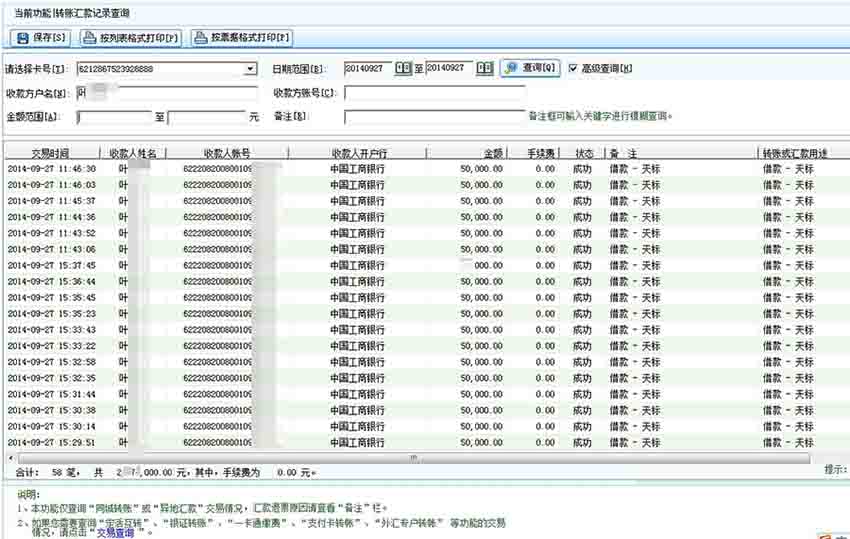
Task: Click the 查询 search button
Action: tap(530, 68)
